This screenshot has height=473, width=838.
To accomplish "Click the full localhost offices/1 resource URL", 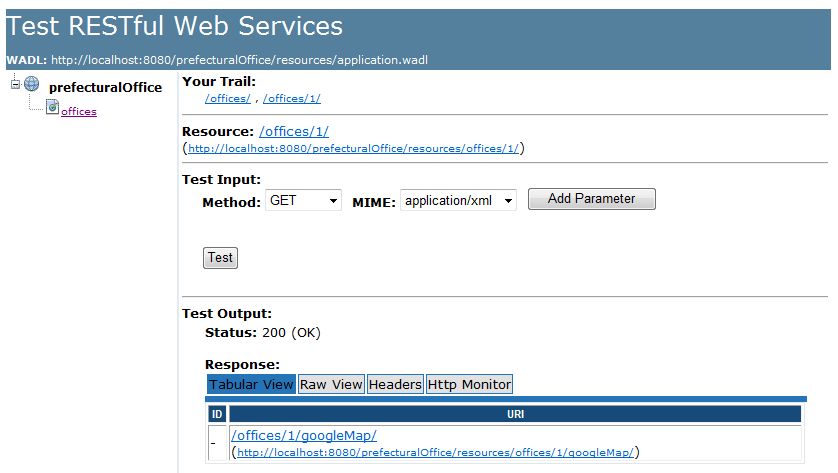I will coord(353,148).
